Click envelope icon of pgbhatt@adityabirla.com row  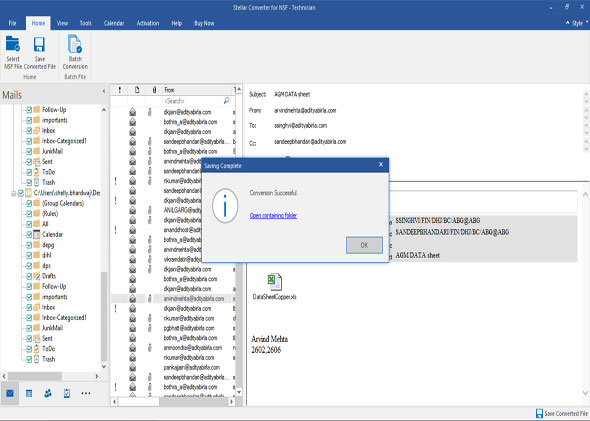point(132,328)
